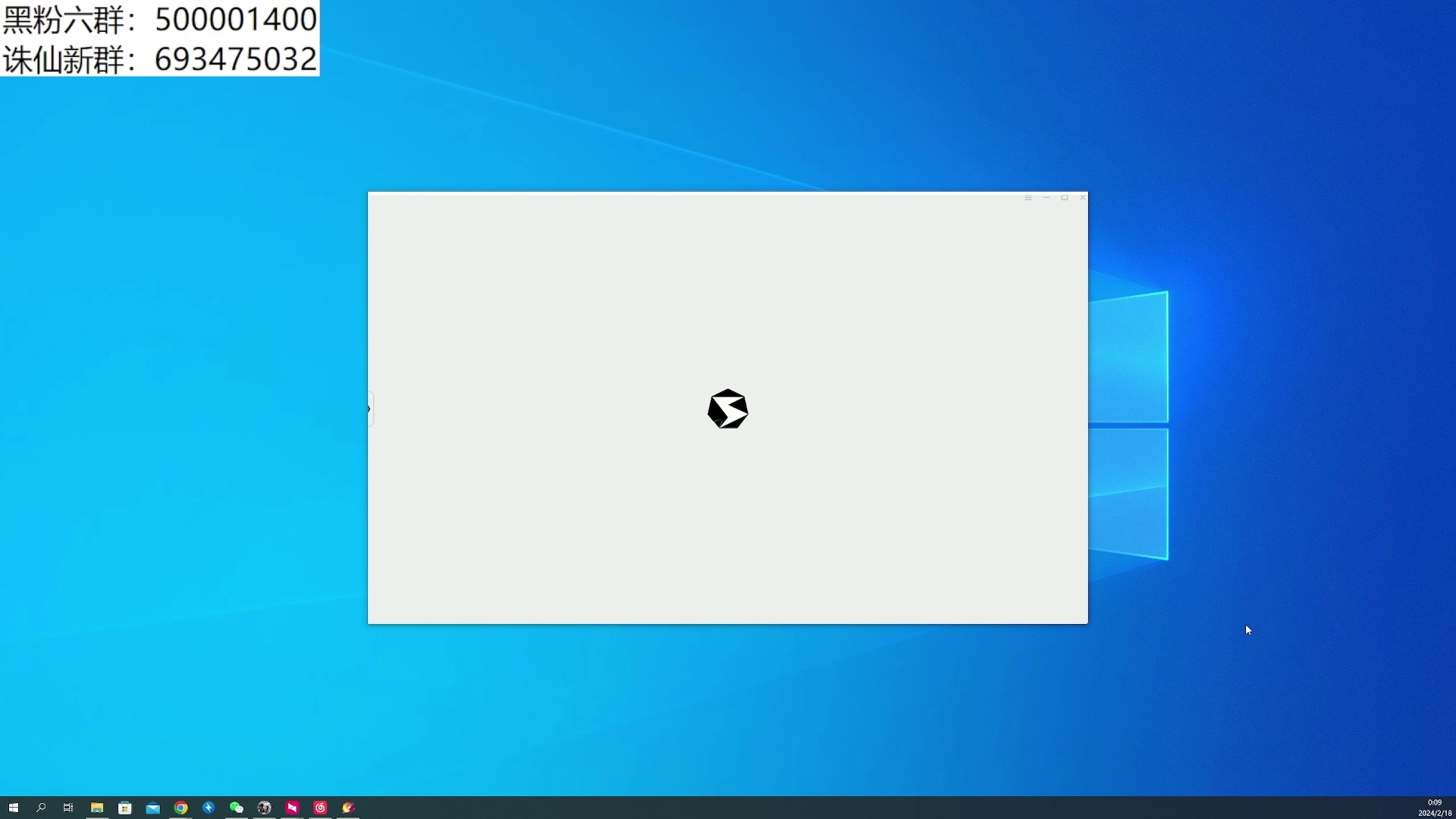Viewport: 1456px width, 819px height.
Task: Open taskbar search magnifier
Action: point(41,808)
